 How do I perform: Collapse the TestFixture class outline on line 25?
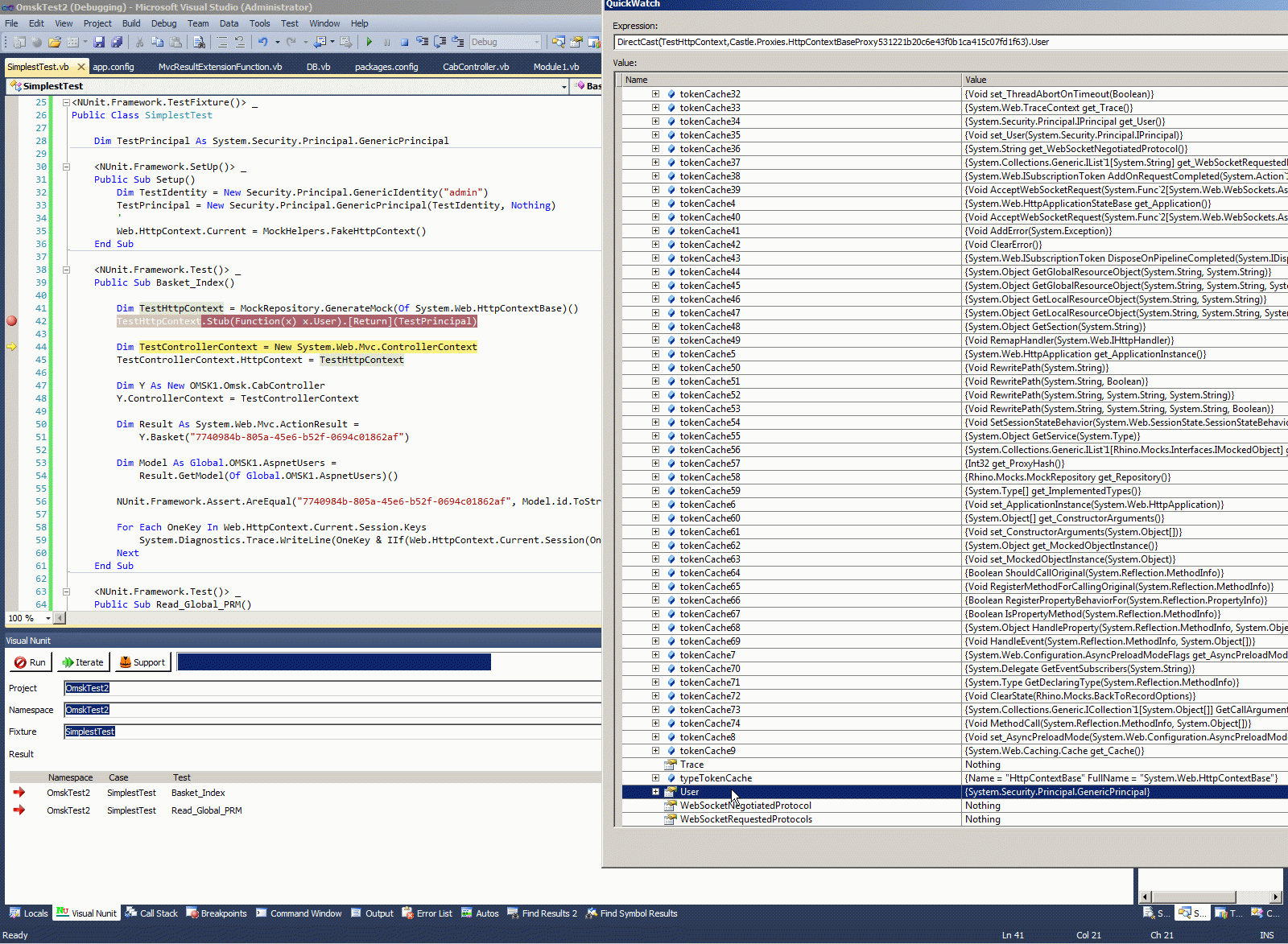tap(66, 102)
